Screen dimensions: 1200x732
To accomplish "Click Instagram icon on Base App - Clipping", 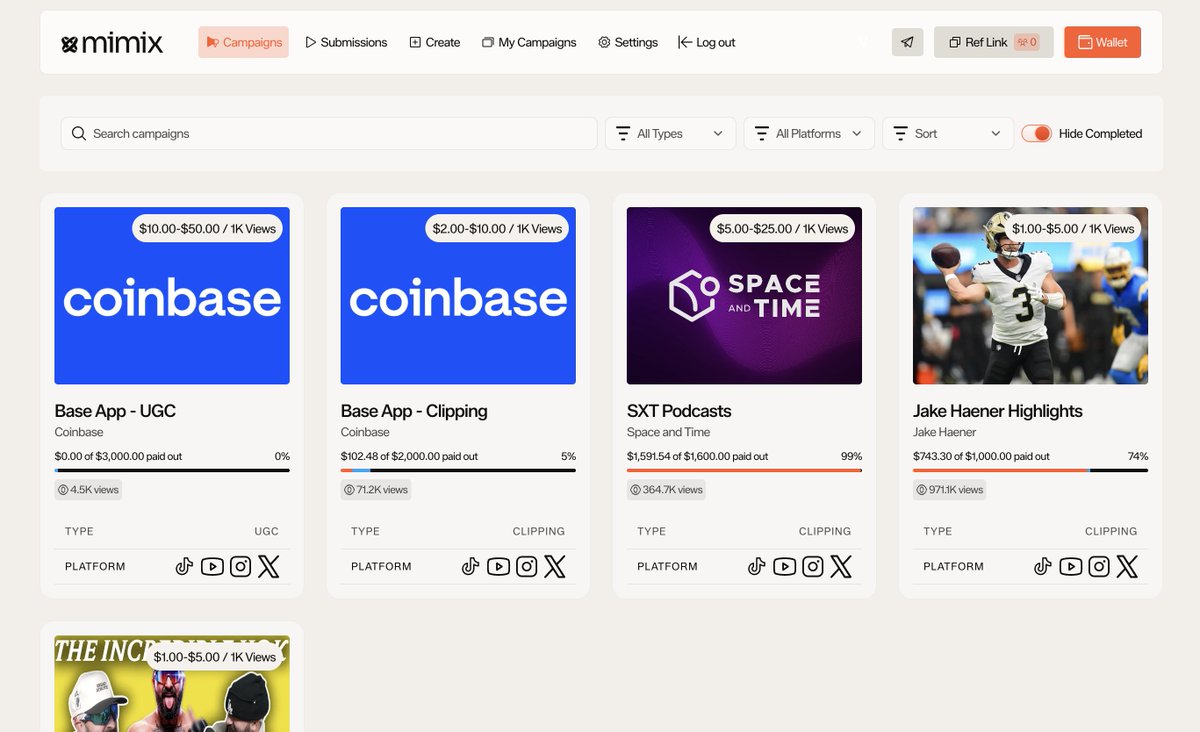I will [x=526, y=567].
